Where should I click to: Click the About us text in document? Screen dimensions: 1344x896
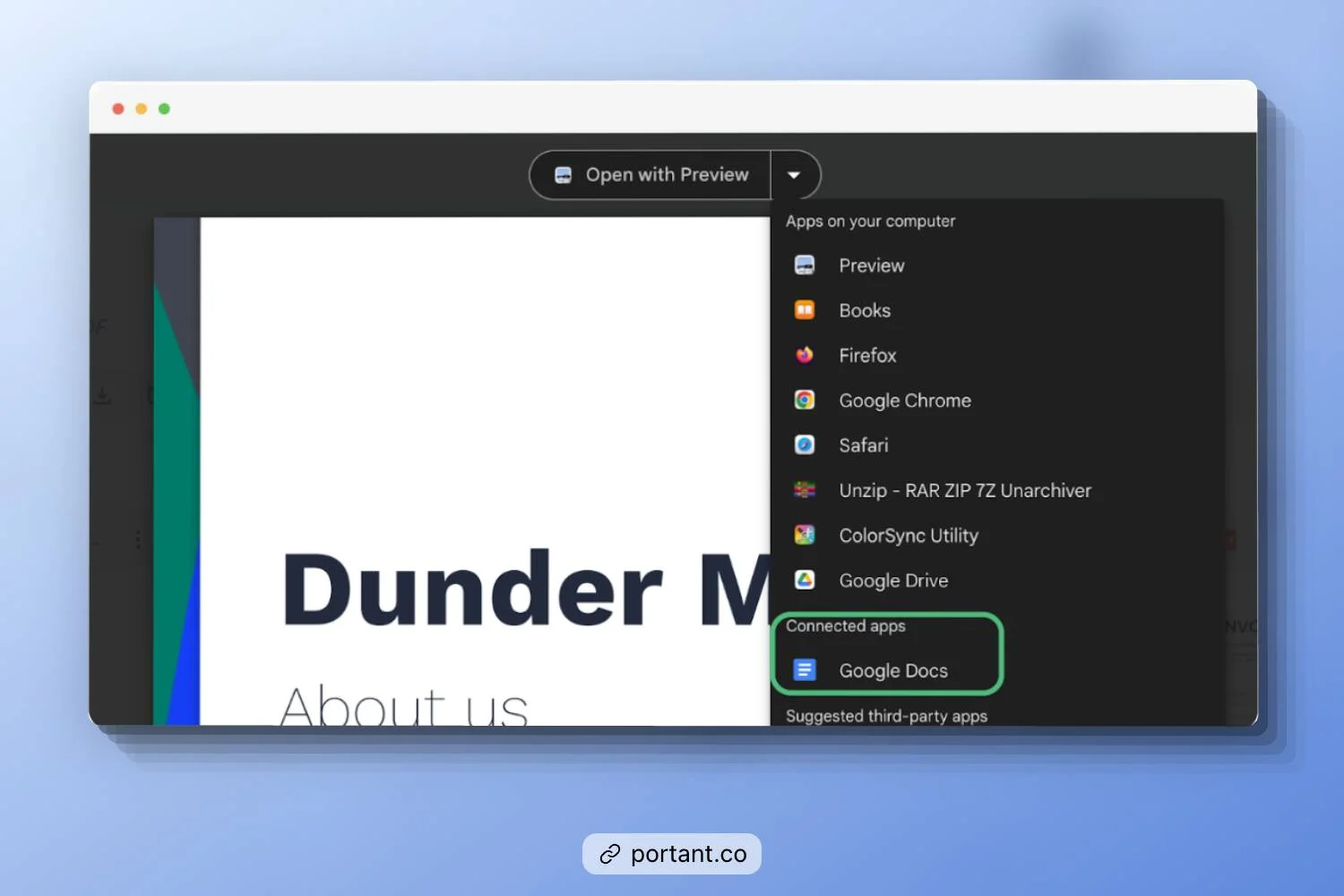point(403,704)
